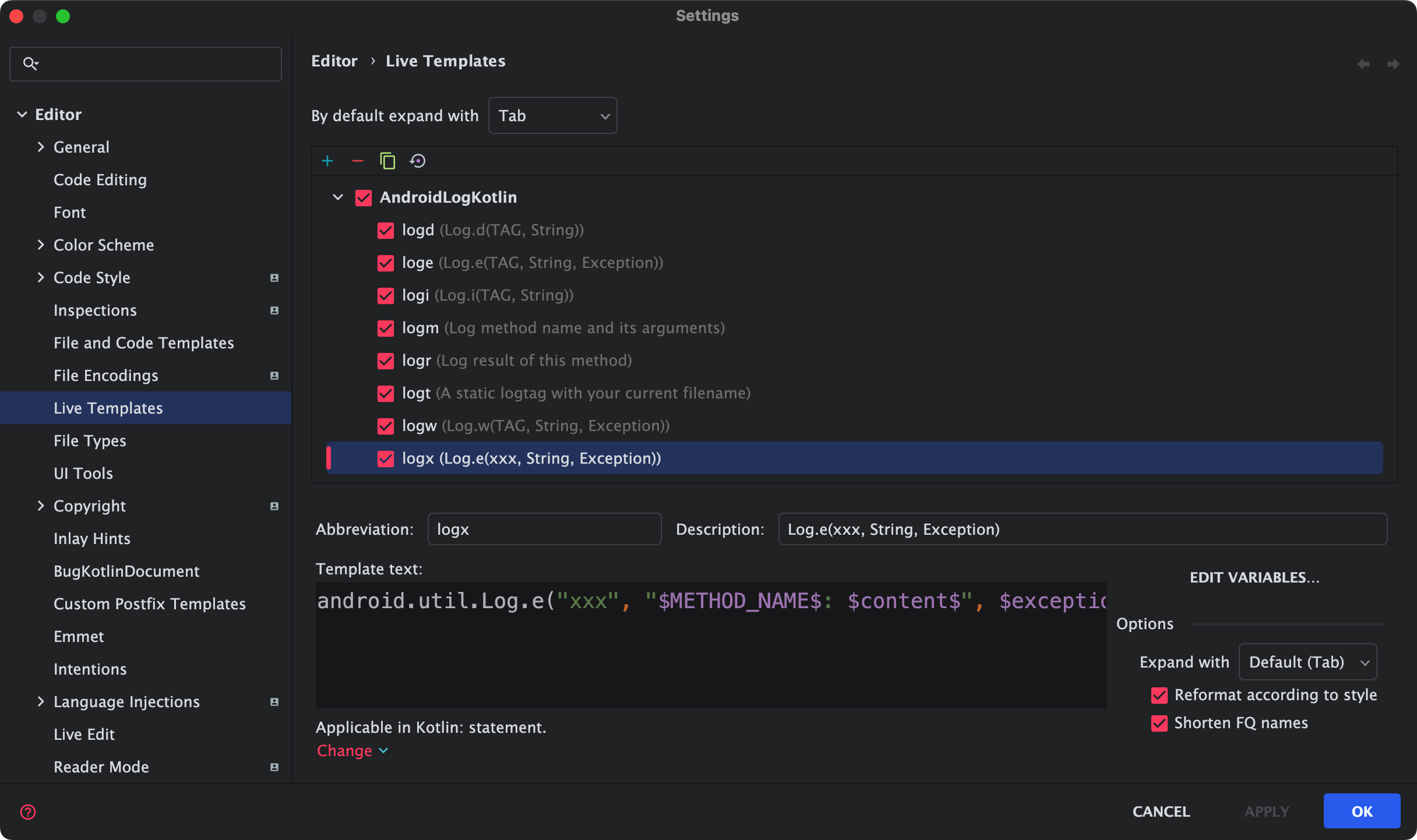Image resolution: width=1417 pixels, height=840 pixels.
Task: Click the add template plus icon
Action: tap(327, 161)
